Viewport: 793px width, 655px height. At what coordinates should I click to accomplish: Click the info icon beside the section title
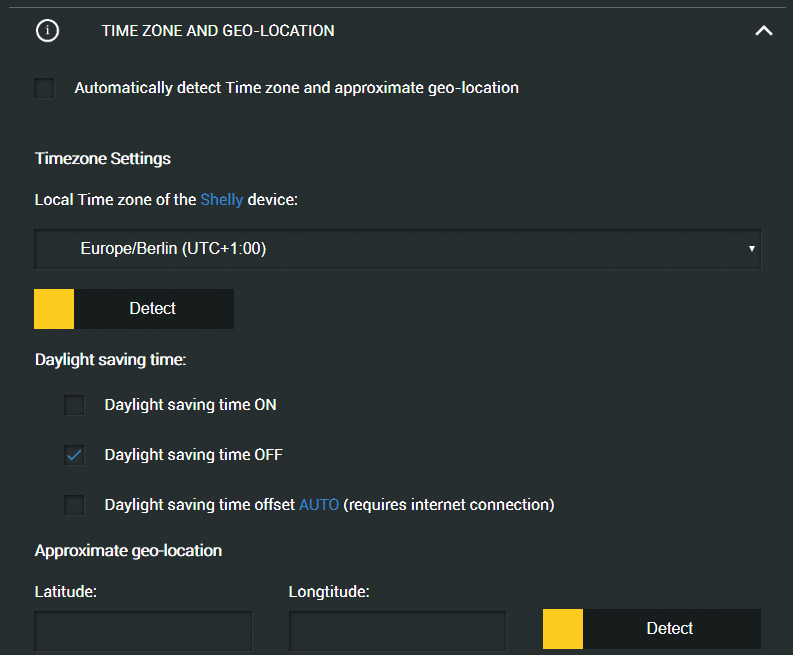point(48,31)
